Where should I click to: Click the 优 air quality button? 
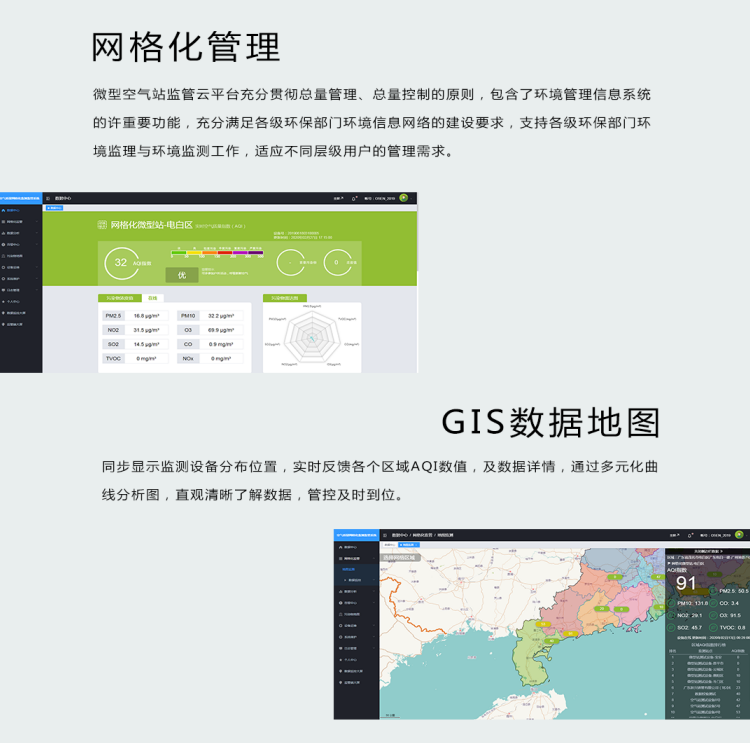pyautogui.click(x=181, y=274)
